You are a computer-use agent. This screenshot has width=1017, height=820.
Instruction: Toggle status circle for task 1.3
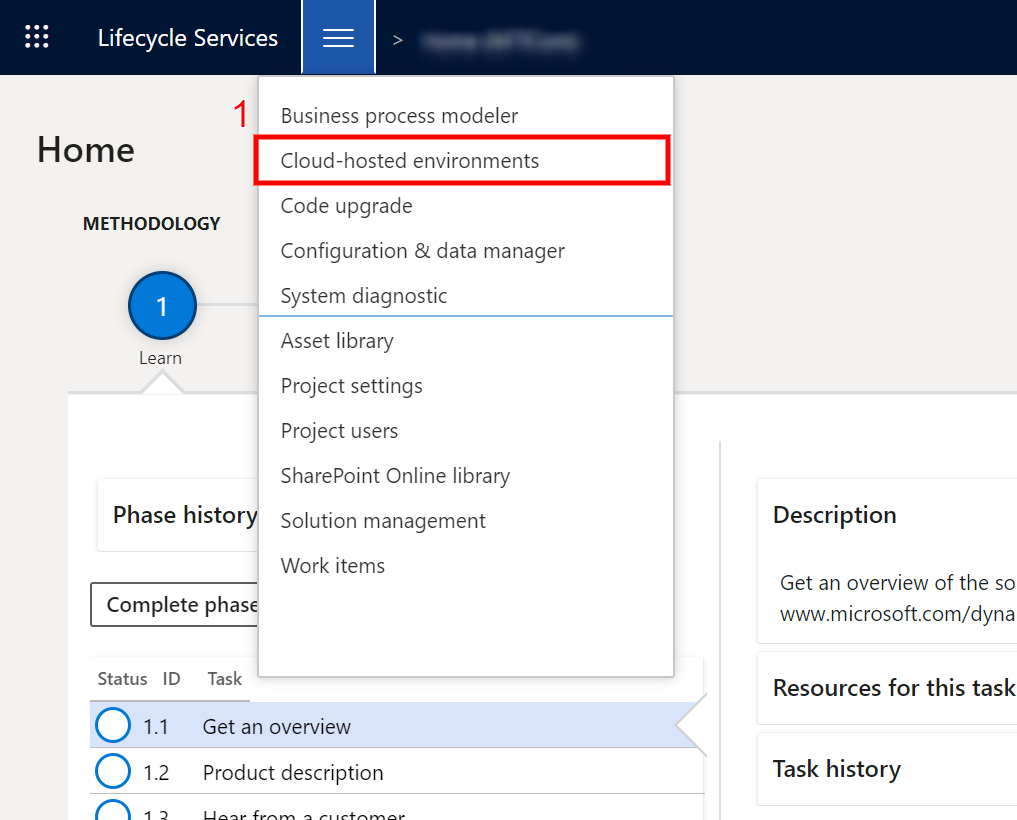coord(113,811)
